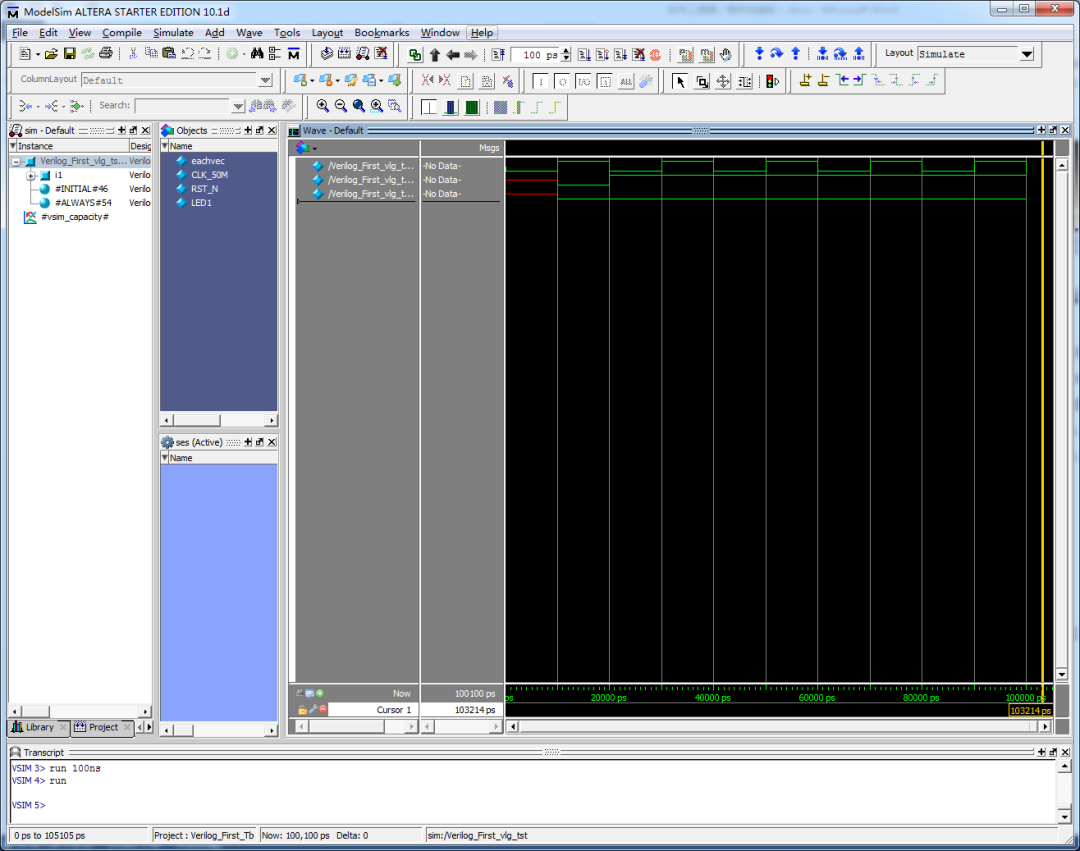Click the Save icon in the toolbar

click(x=70, y=54)
